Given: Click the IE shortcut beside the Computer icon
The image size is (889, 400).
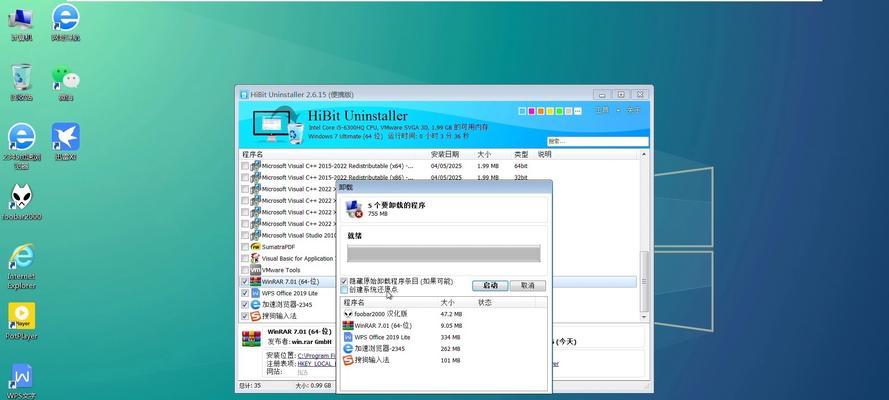Looking at the screenshot, I should coord(66,23).
